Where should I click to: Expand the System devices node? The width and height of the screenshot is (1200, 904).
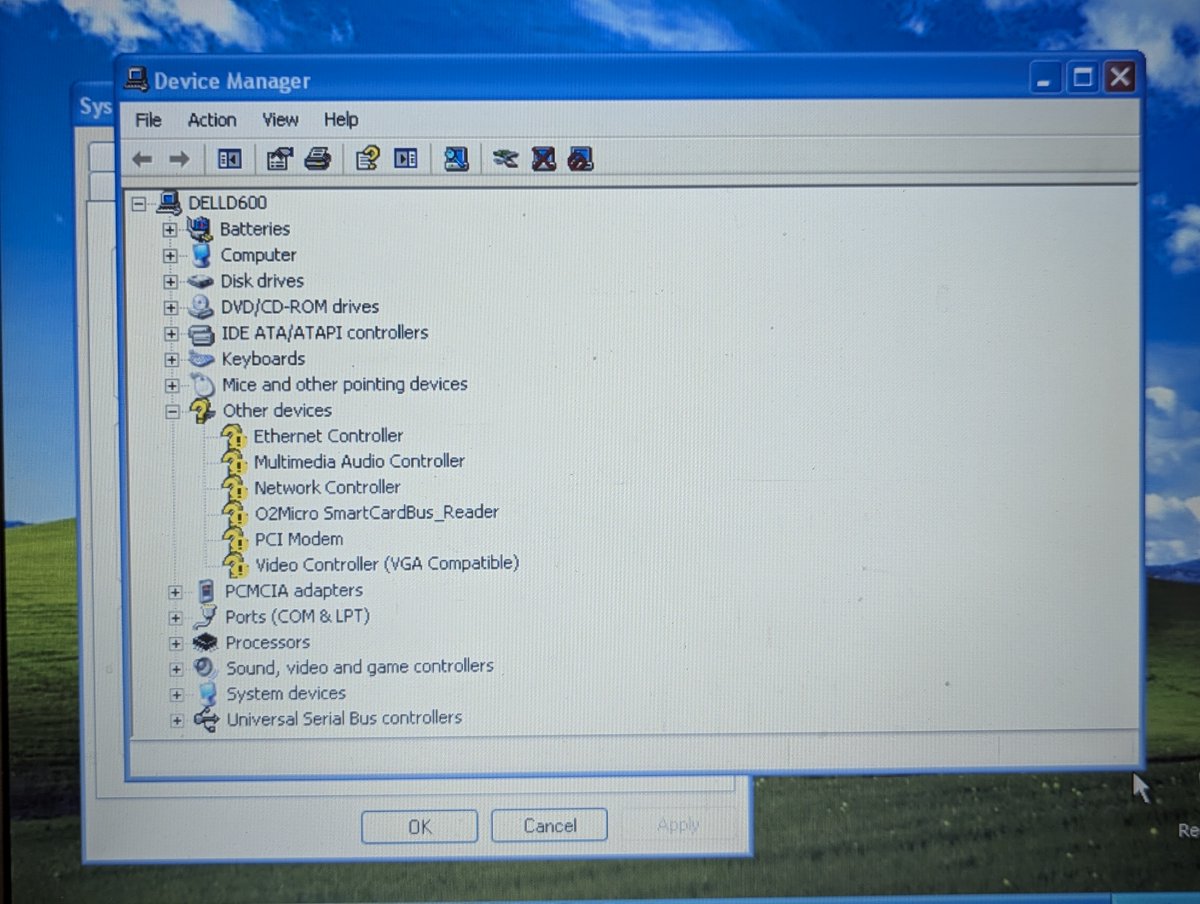[x=177, y=694]
